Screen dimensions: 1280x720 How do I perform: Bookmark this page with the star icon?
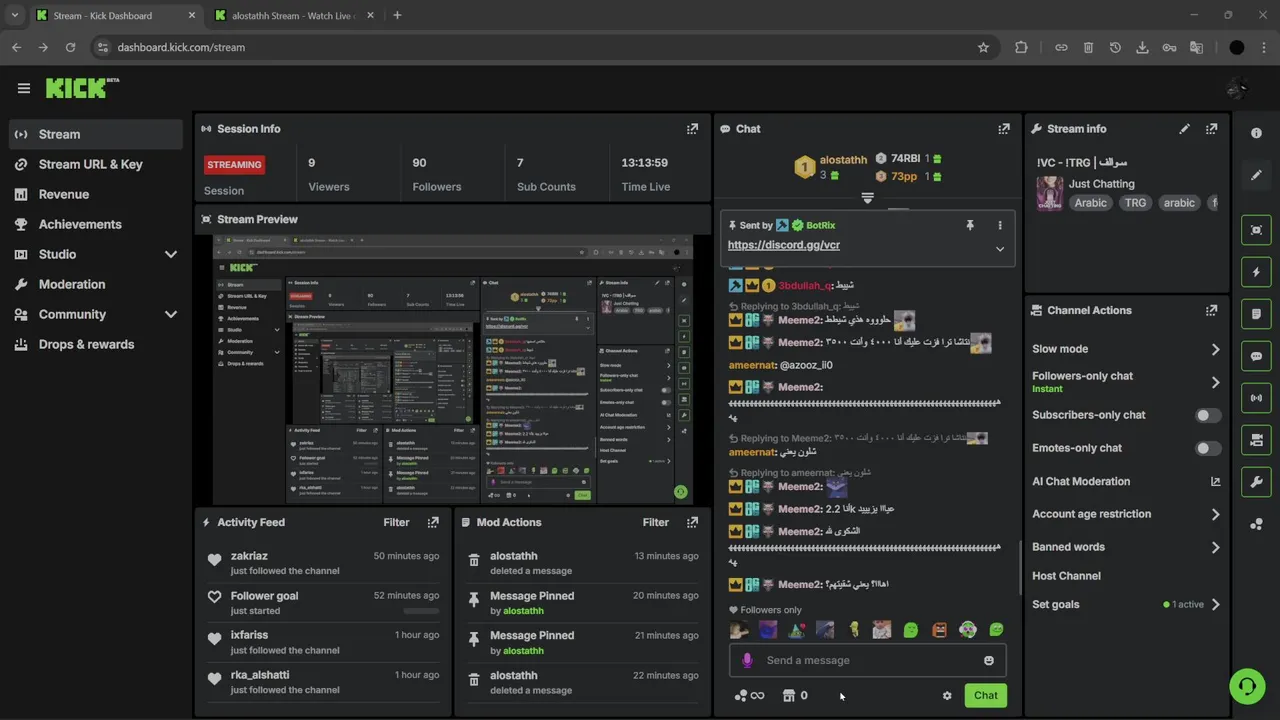983,47
